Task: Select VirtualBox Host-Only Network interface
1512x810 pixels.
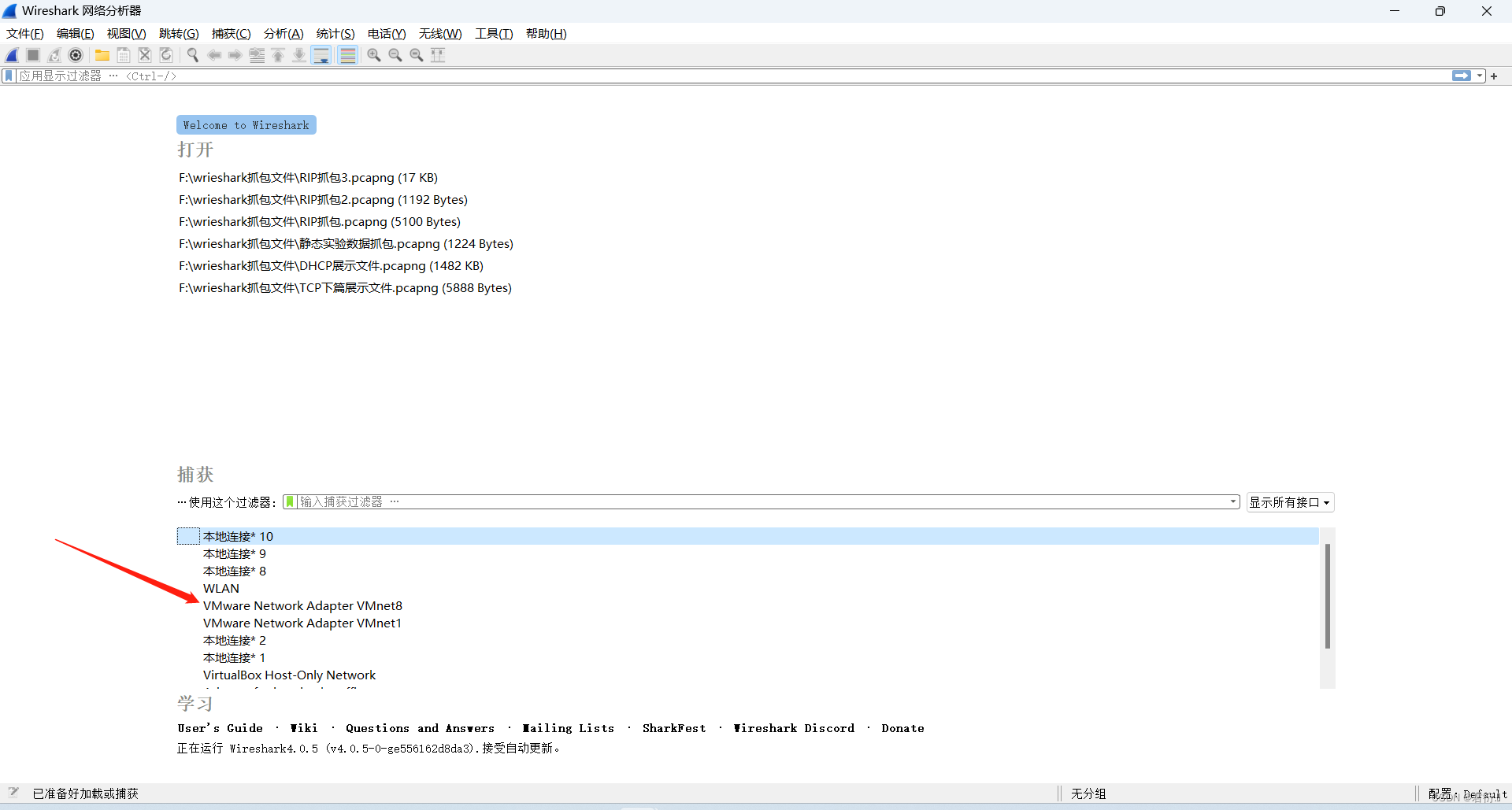Action: pos(747,675)
